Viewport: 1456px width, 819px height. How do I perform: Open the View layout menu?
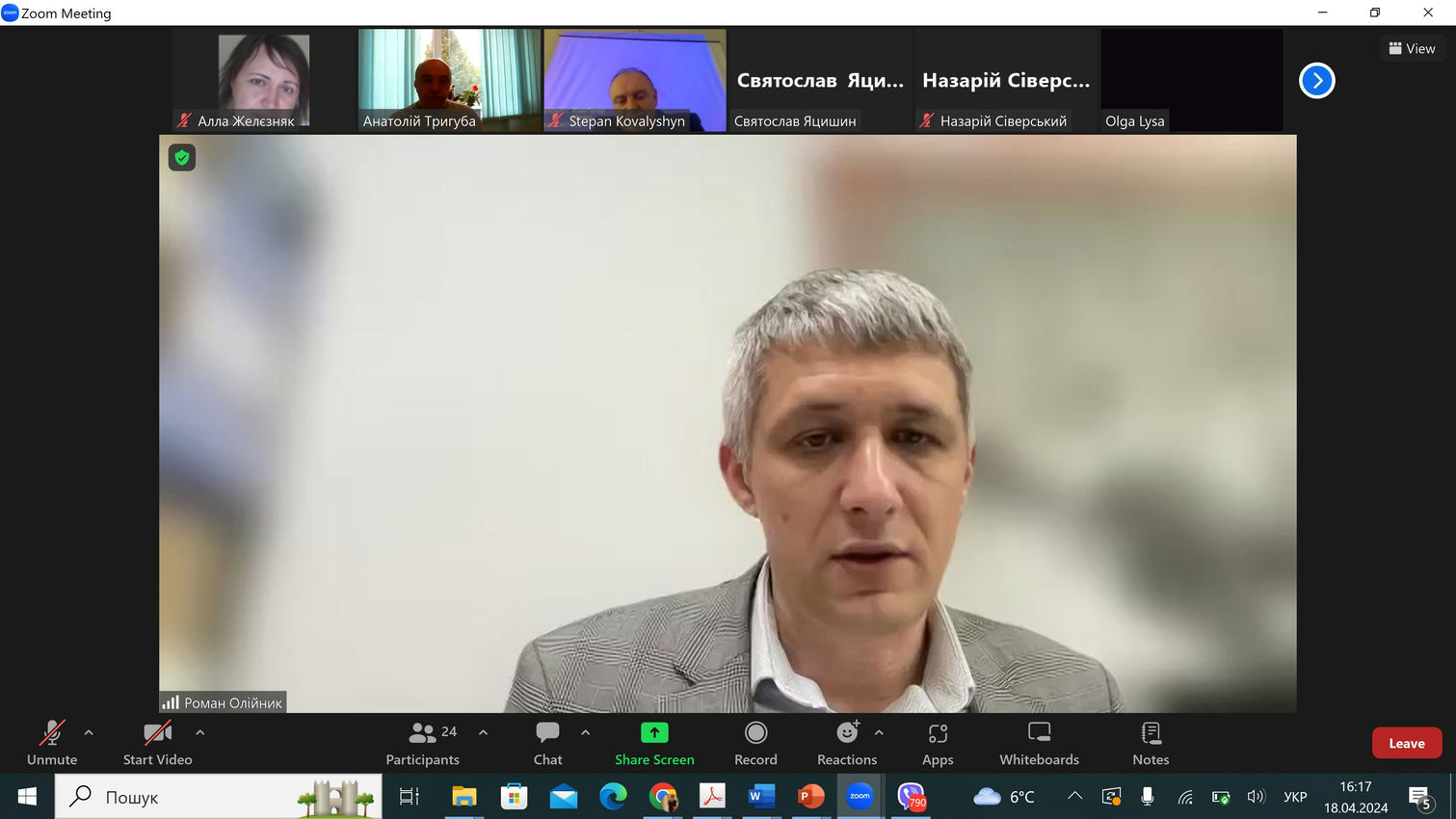pyautogui.click(x=1412, y=48)
